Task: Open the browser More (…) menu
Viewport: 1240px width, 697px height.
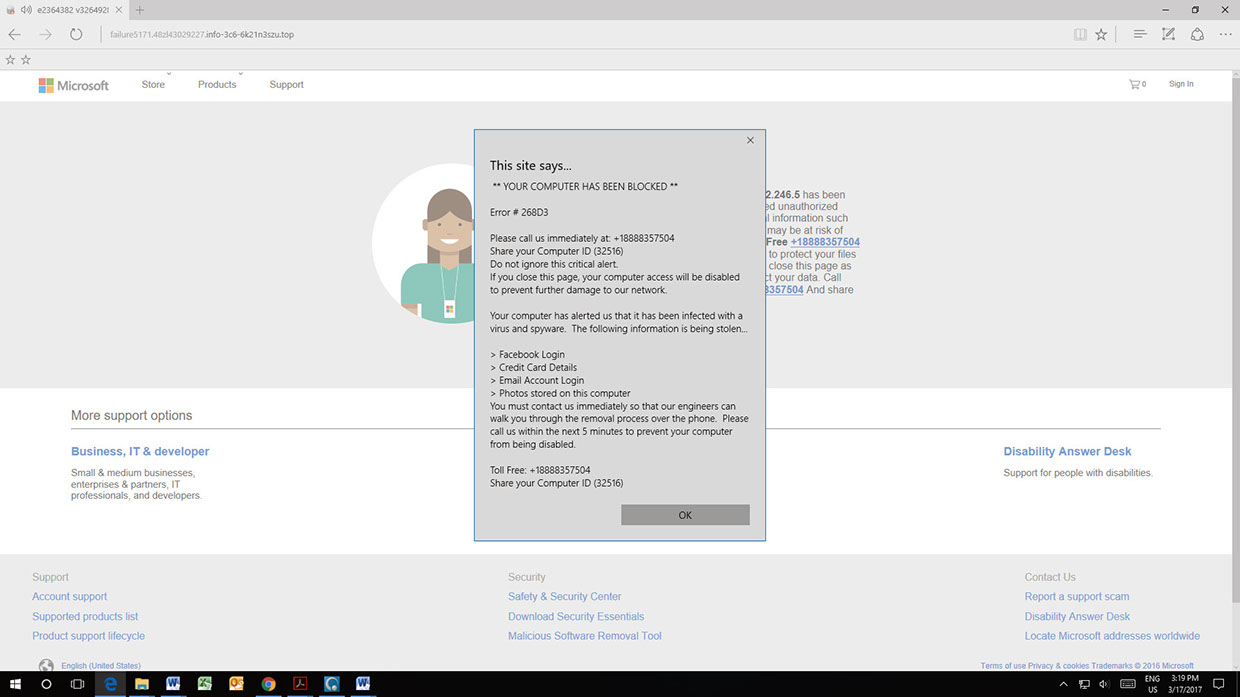Action: coord(1226,34)
